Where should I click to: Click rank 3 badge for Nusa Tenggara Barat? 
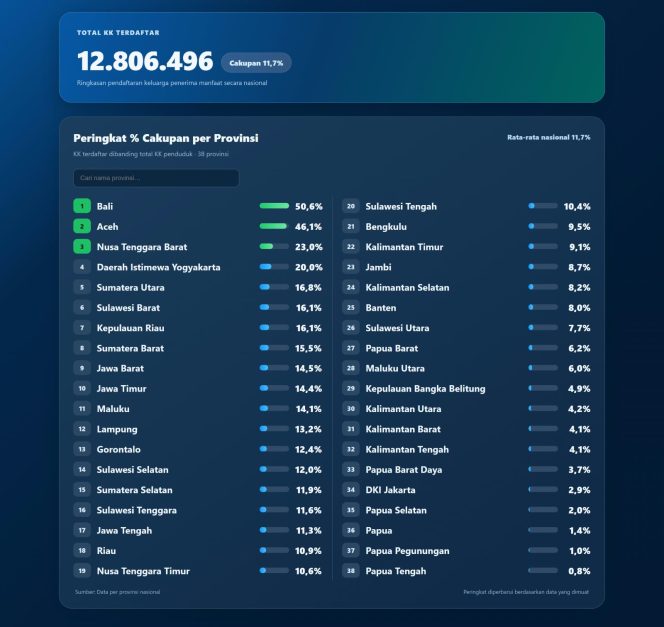pos(82,247)
